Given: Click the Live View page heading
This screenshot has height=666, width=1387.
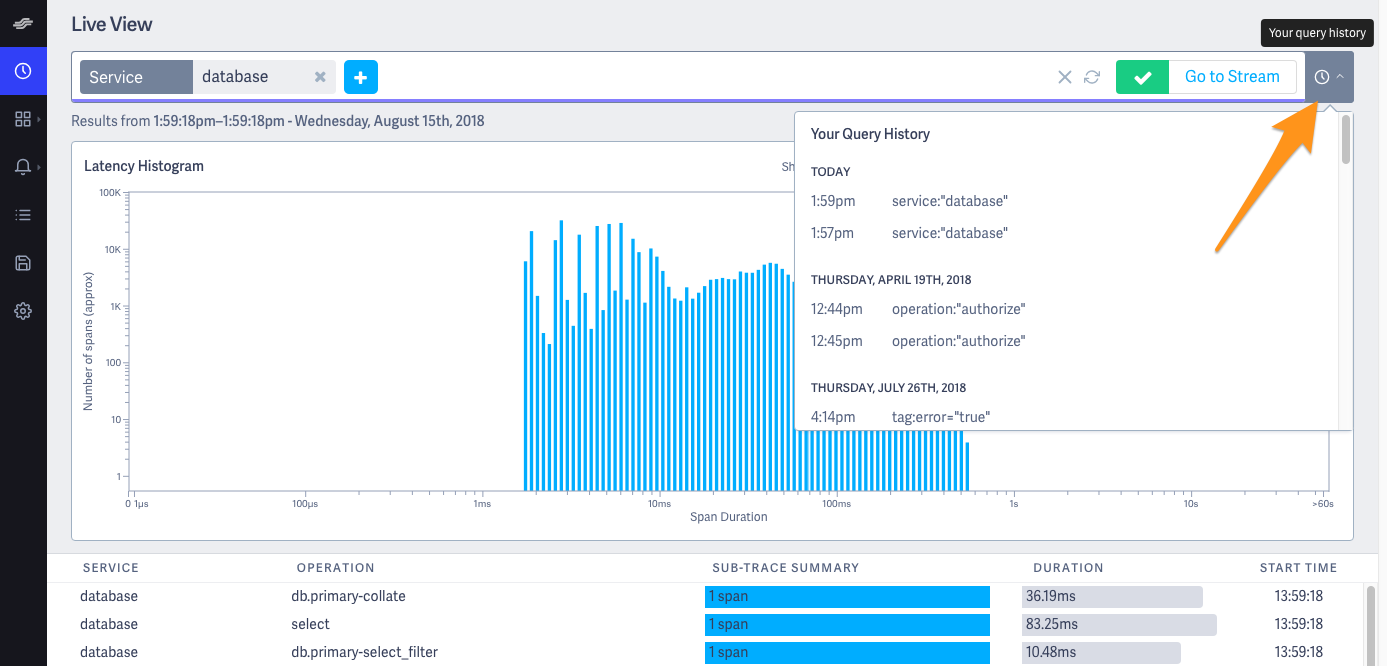Looking at the screenshot, I should pyautogui.click(x=112, y=23).
